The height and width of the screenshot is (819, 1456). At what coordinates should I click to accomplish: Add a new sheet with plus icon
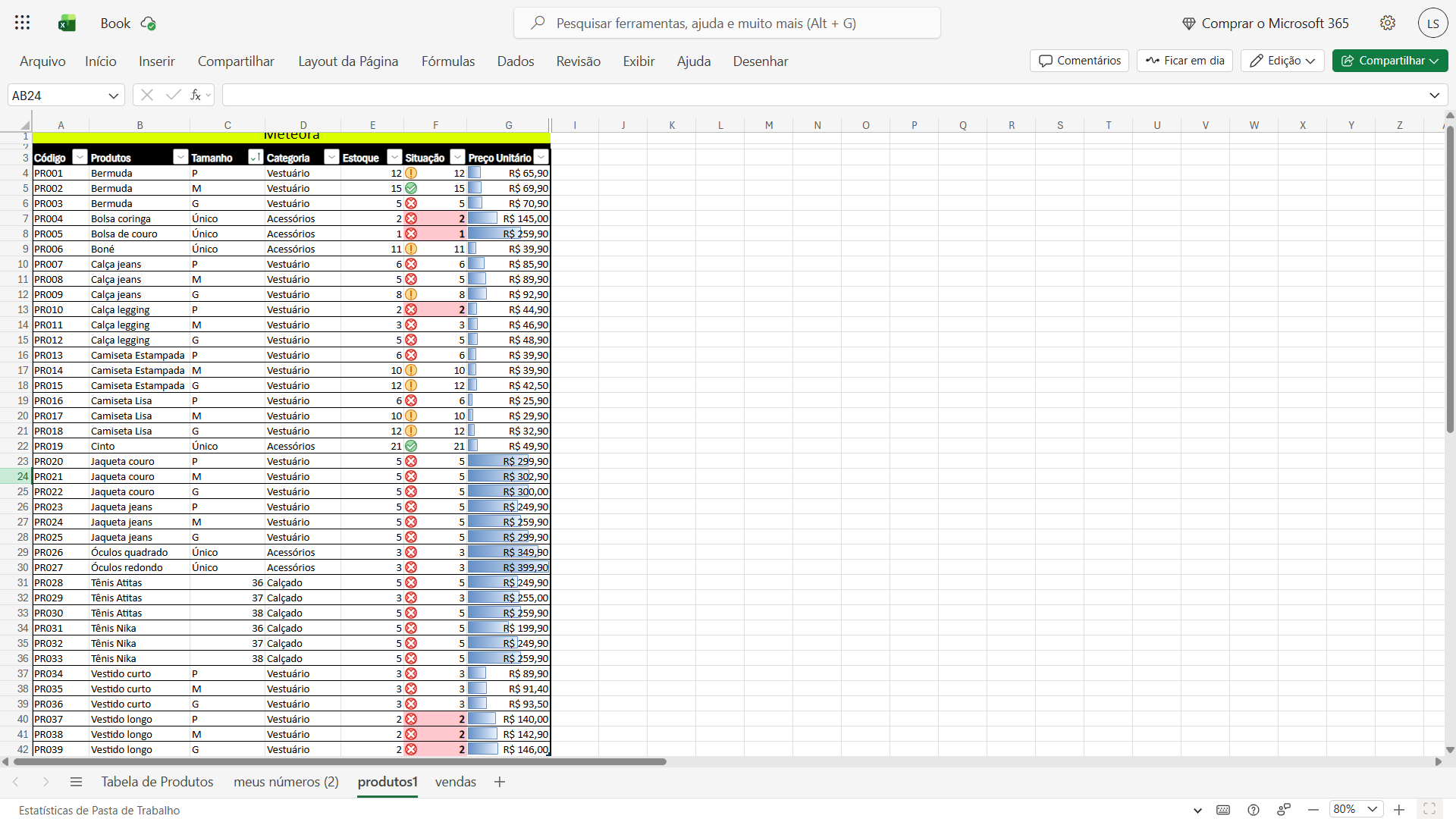[x=500, y=782]
